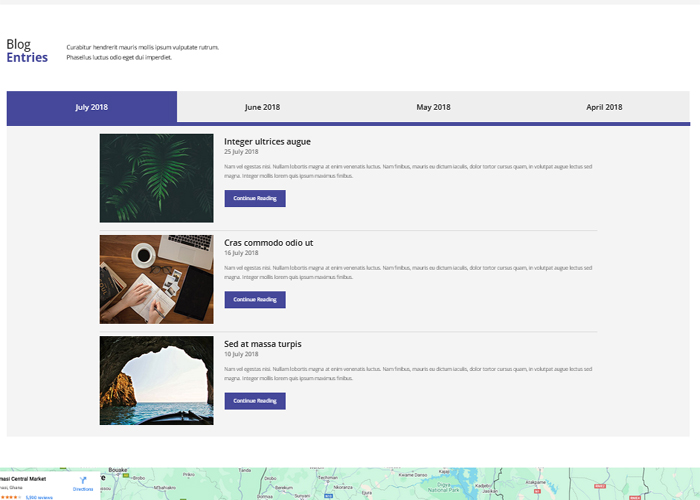View the 5,900 reviews link on map card

point(38,496)
